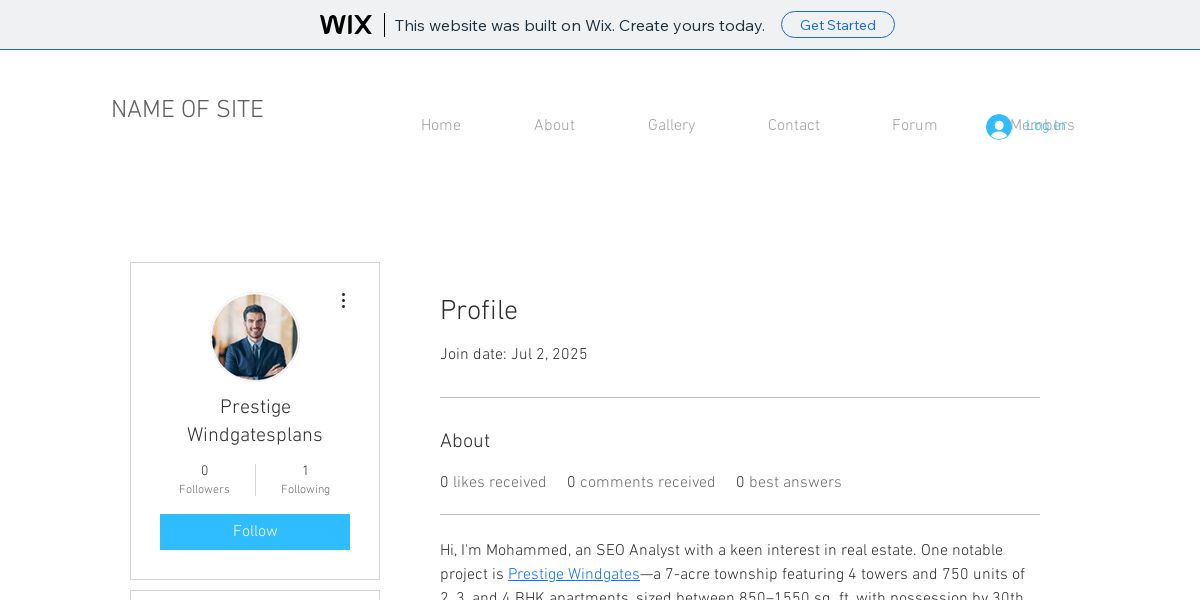Open the Contact page
Viewport: 1200px width, 600px height.
(x=794, y=126)
